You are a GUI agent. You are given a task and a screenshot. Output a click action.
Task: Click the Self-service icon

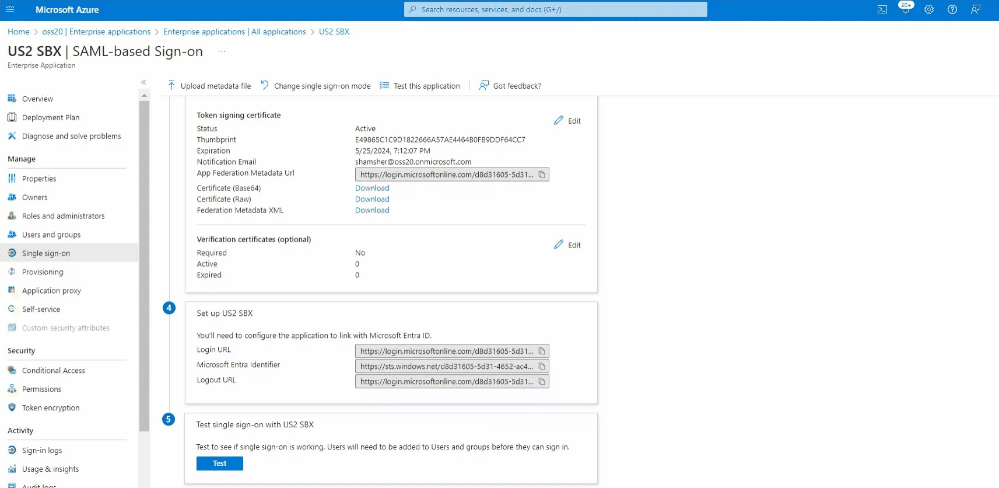click(11, 309)
